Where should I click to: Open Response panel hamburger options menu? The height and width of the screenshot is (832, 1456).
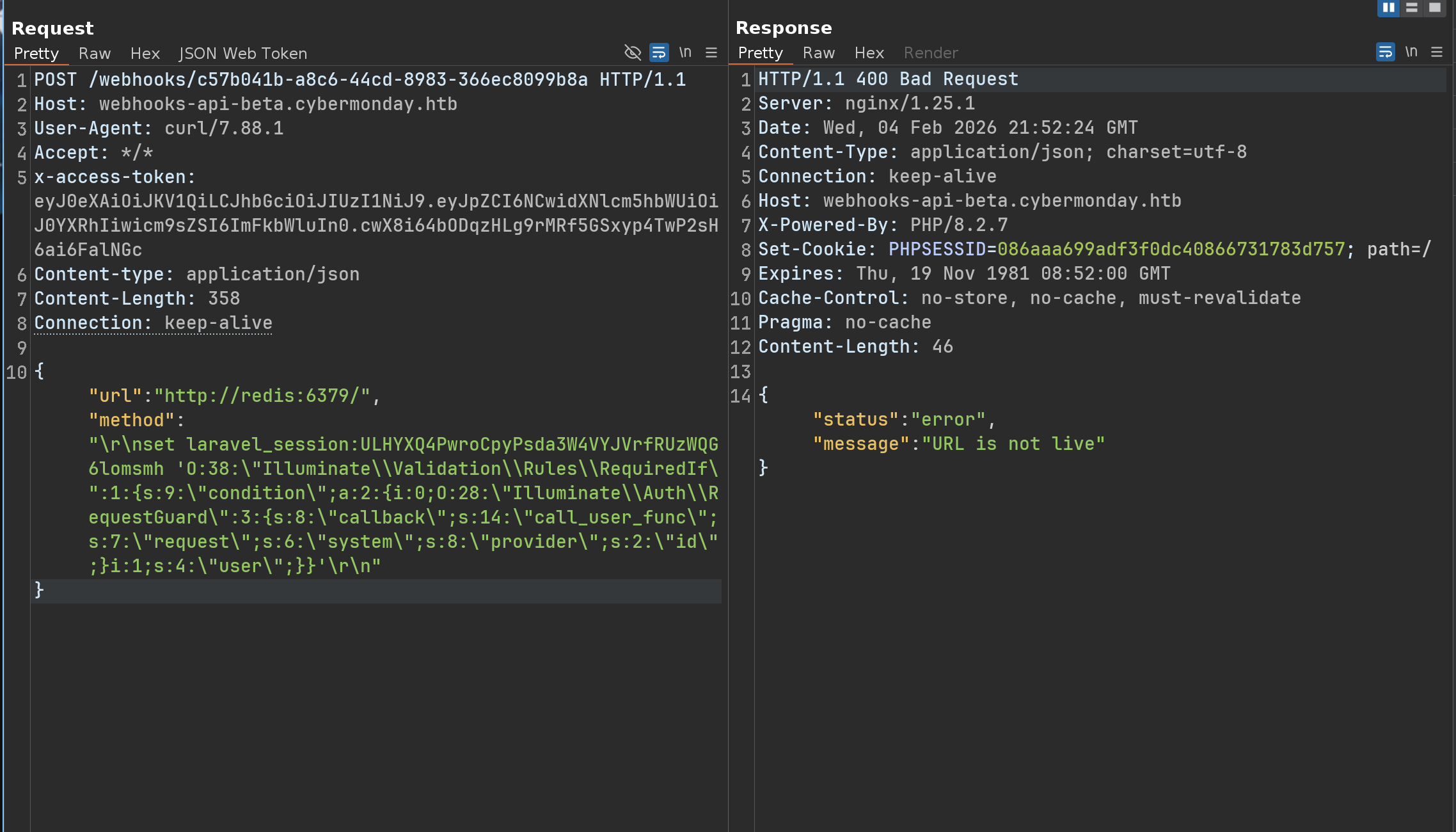1437,52
